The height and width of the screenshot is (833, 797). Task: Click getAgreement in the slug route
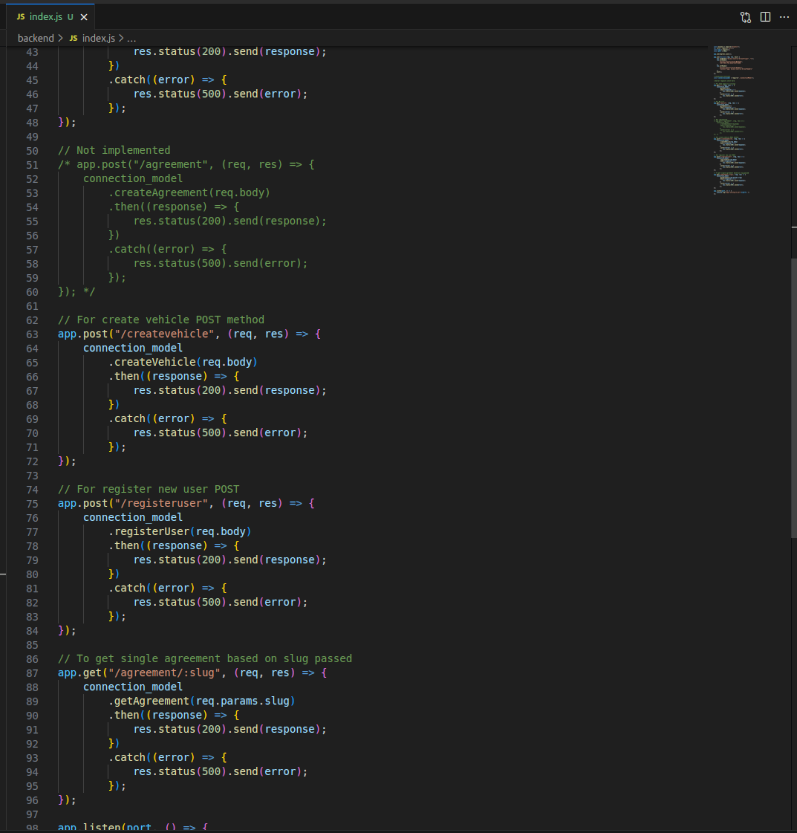pyautogui.click(x=152, y=701)
